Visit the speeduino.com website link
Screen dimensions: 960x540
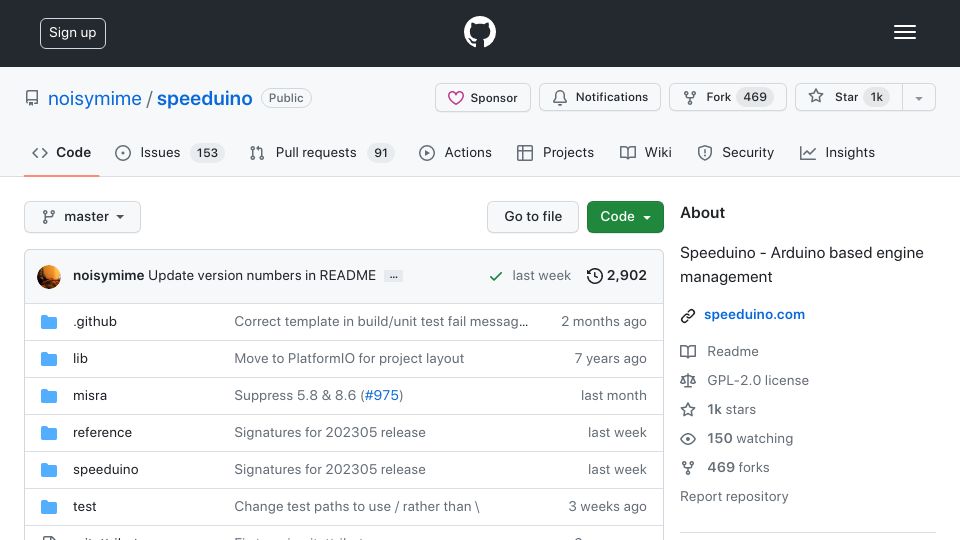[x=754, y=315]
